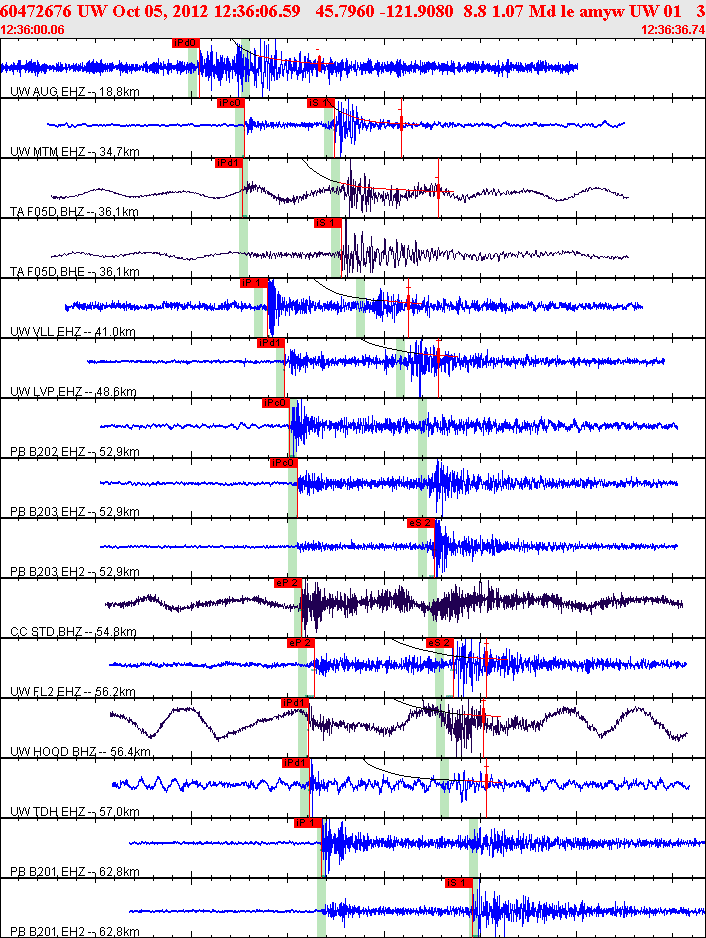The image size is (706, 938).
Task: Click the red coda end marker on UW MTM trace
Action: [x=401, y=124]
